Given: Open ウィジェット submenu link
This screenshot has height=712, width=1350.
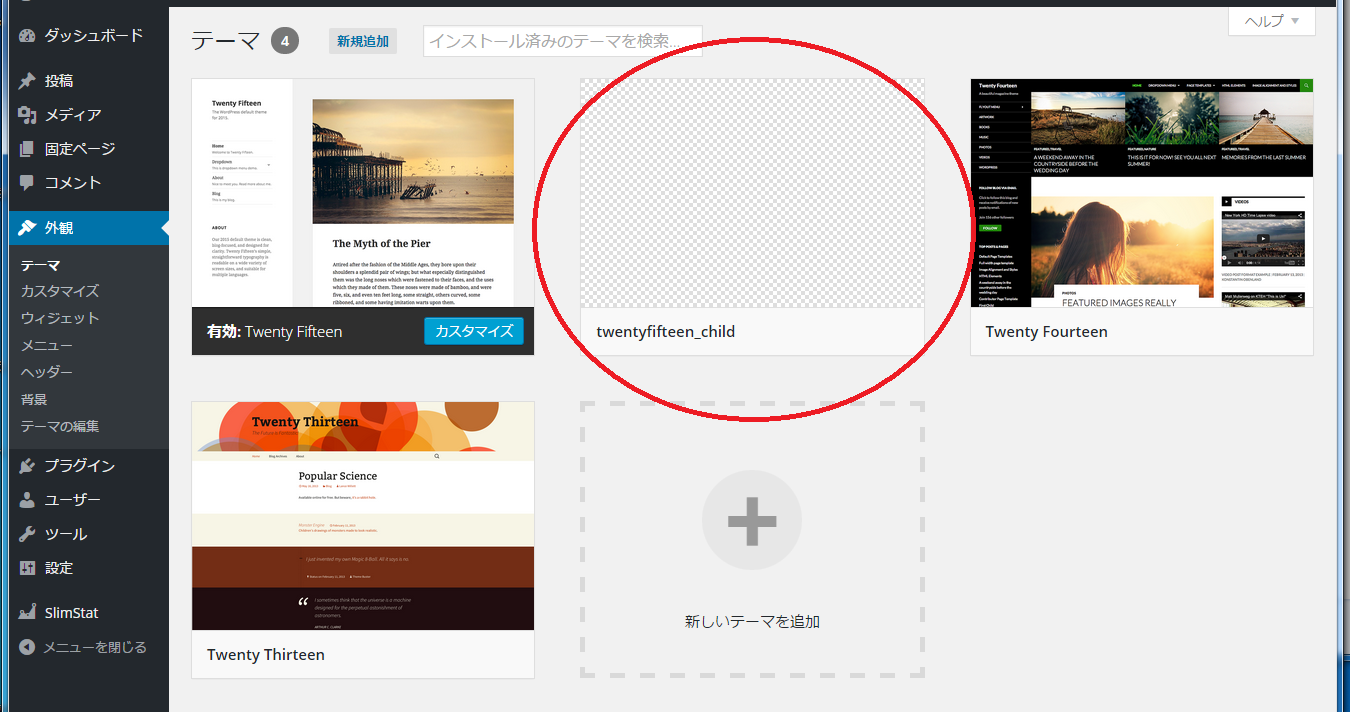Looking at the screenshot, I should click(60, 318).
